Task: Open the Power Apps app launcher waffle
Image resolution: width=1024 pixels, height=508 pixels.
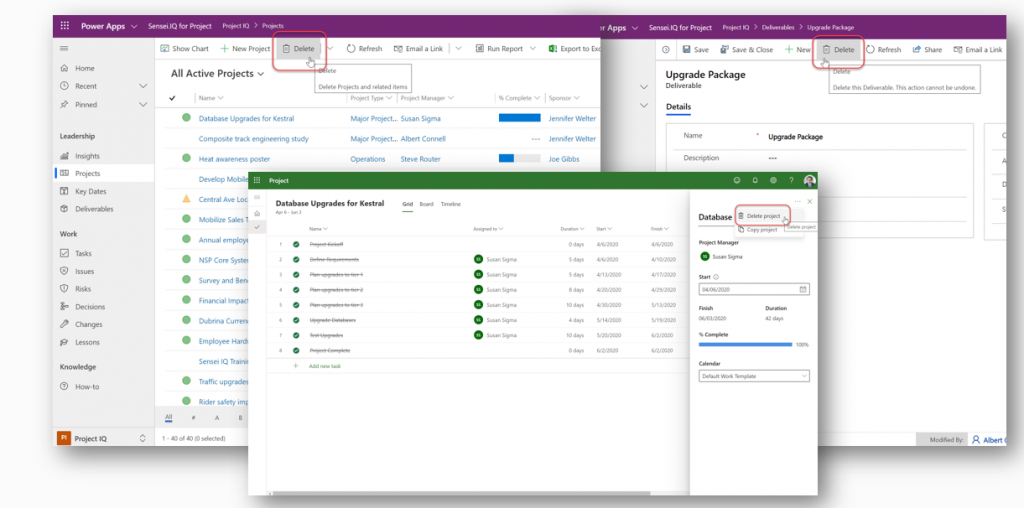Action: [x=65, y=26]
